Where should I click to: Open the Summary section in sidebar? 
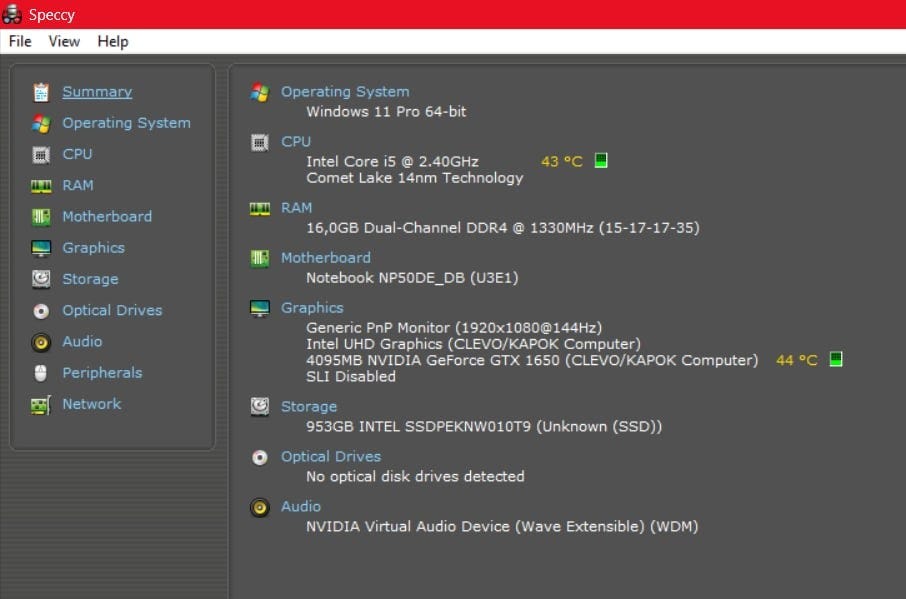point(97,92)
